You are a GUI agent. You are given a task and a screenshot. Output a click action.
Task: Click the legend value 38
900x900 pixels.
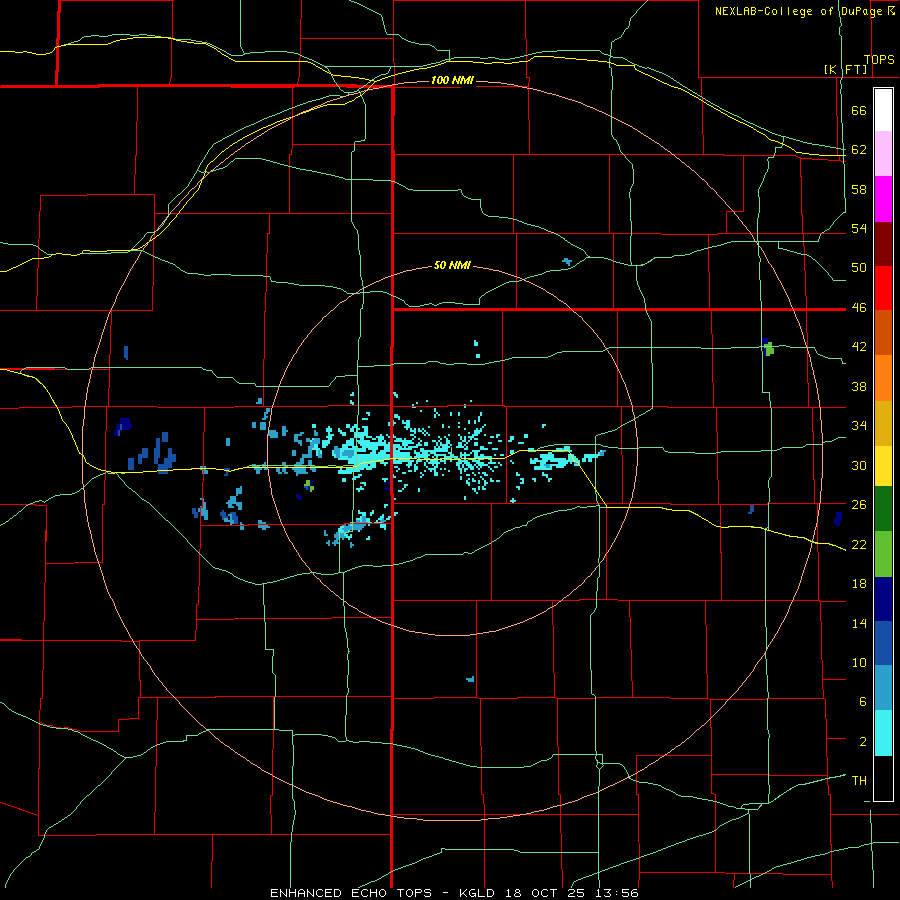pyautogui.click(x=859, y=386)
